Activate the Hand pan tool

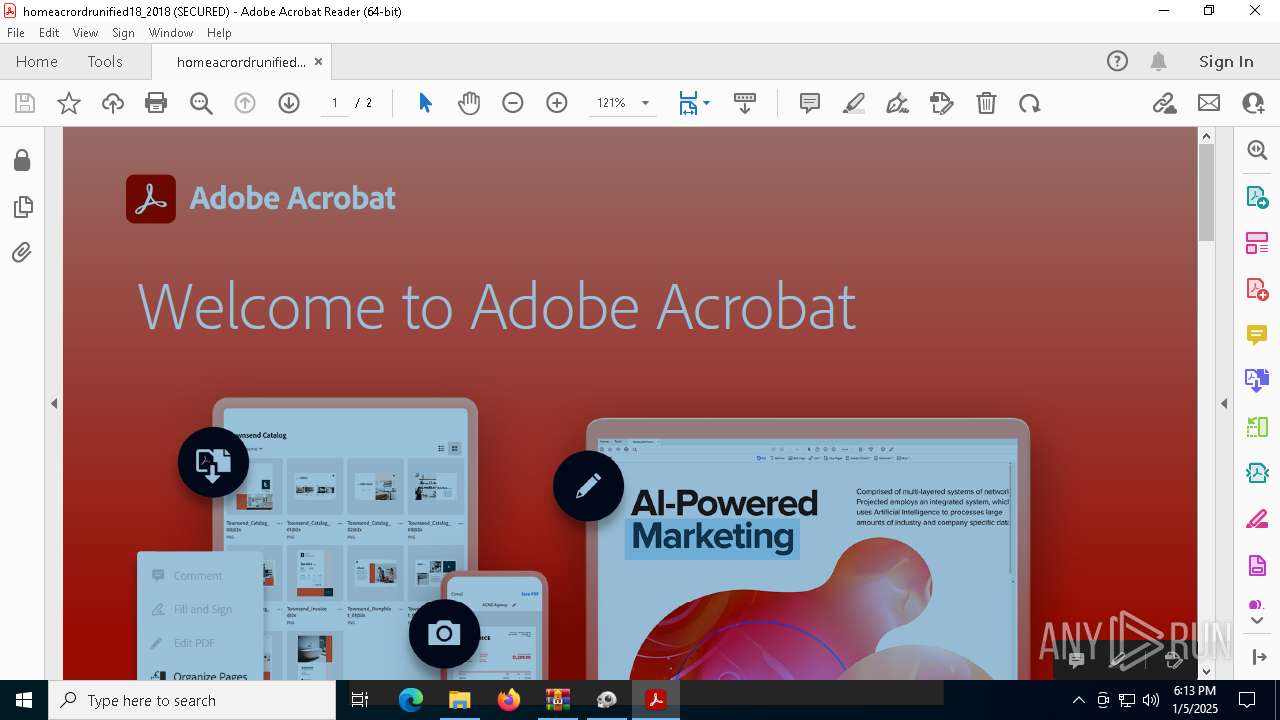click(x=469, y=103)
